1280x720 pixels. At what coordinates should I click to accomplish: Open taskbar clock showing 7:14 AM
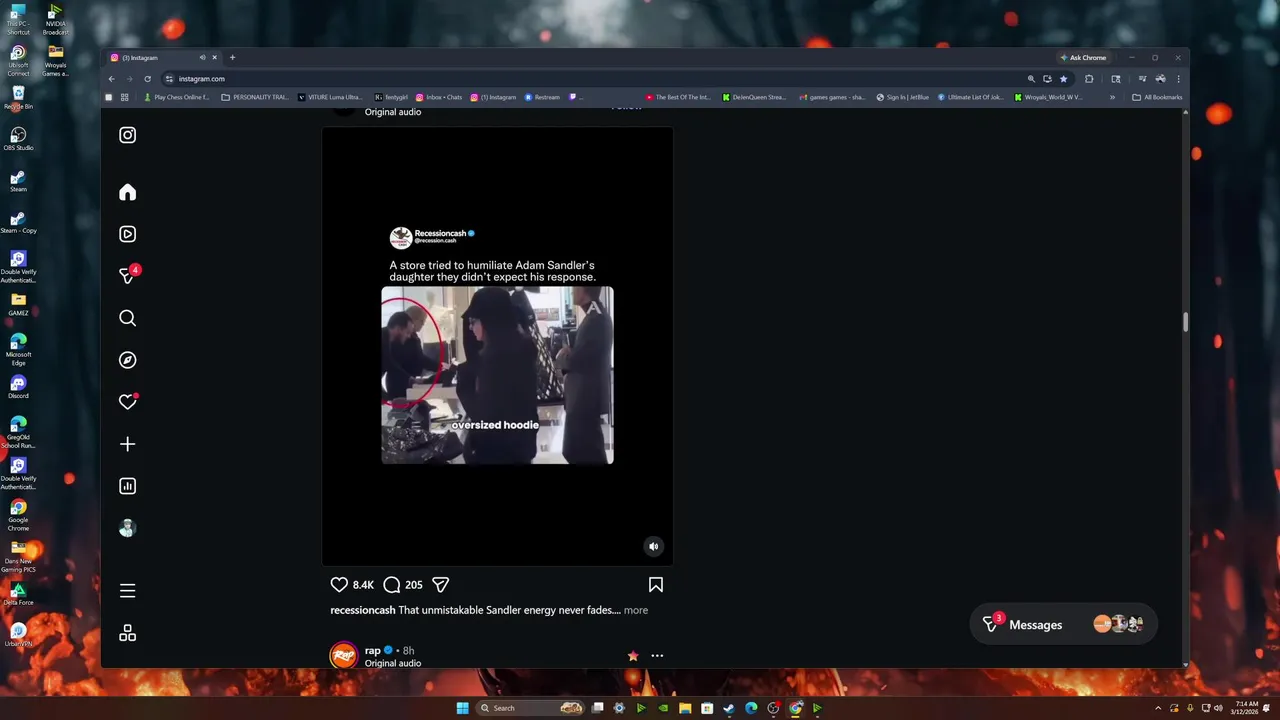[1246, 708]
